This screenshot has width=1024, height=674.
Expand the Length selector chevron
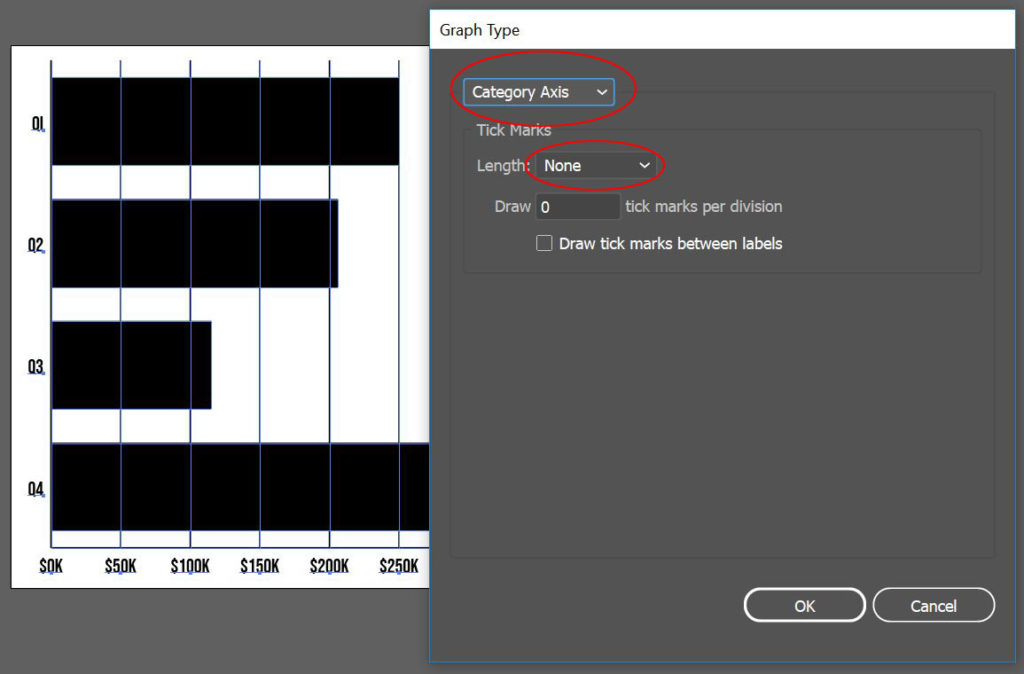(645, 165)
